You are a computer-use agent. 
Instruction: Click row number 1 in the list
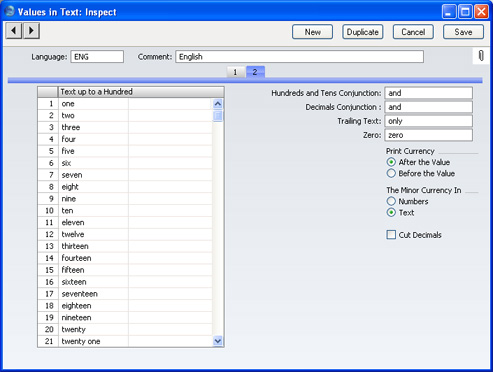(48, 104)
